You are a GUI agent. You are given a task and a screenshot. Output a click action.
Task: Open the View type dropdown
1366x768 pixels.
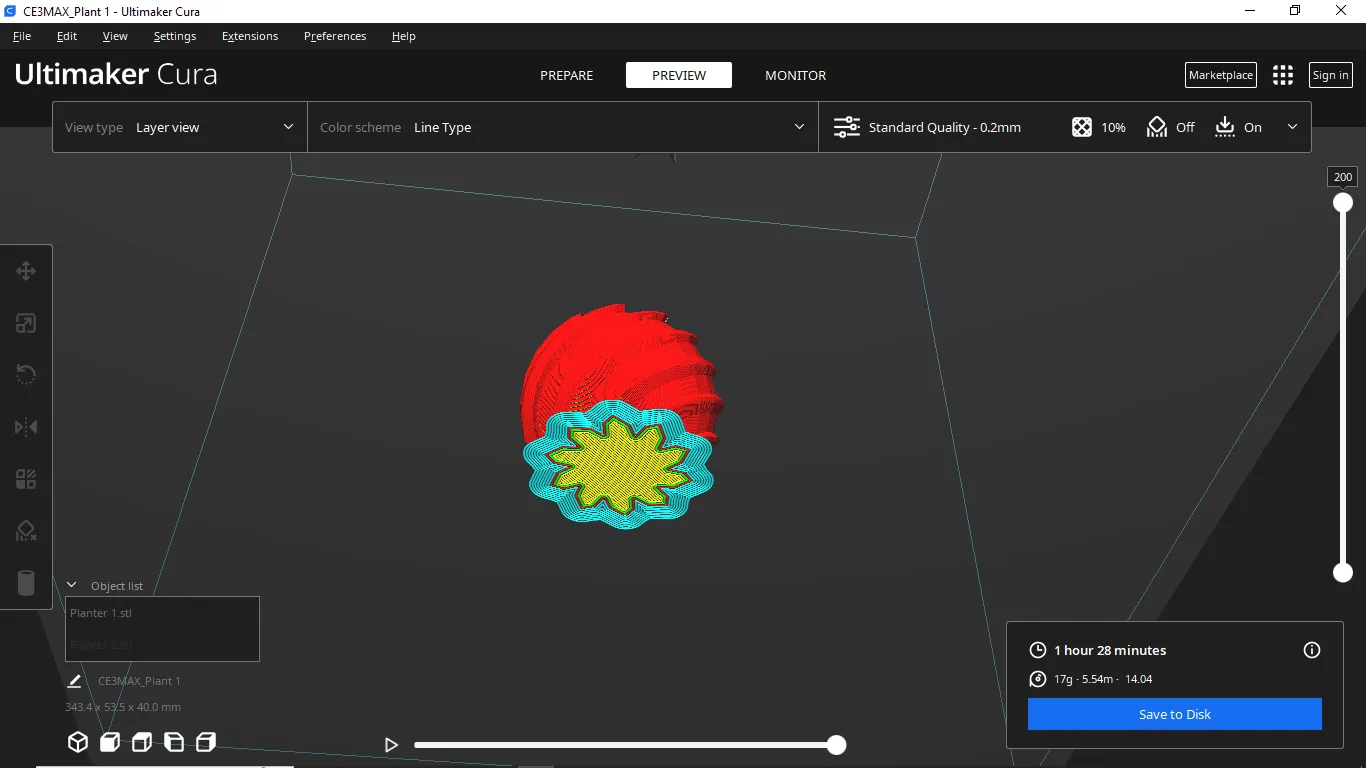(180, 127)
